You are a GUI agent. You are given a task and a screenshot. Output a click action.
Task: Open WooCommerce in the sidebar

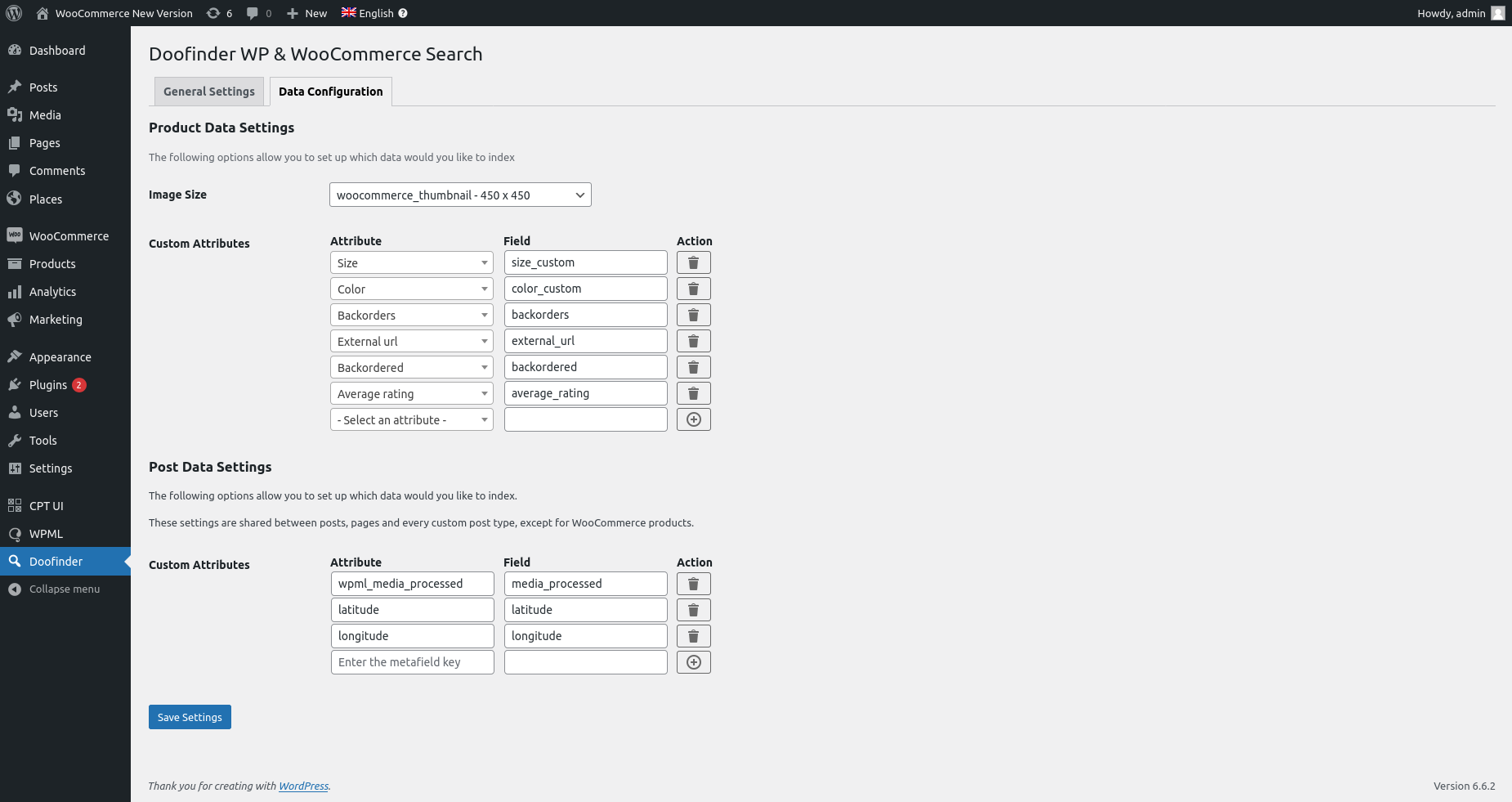pos(65,236)
